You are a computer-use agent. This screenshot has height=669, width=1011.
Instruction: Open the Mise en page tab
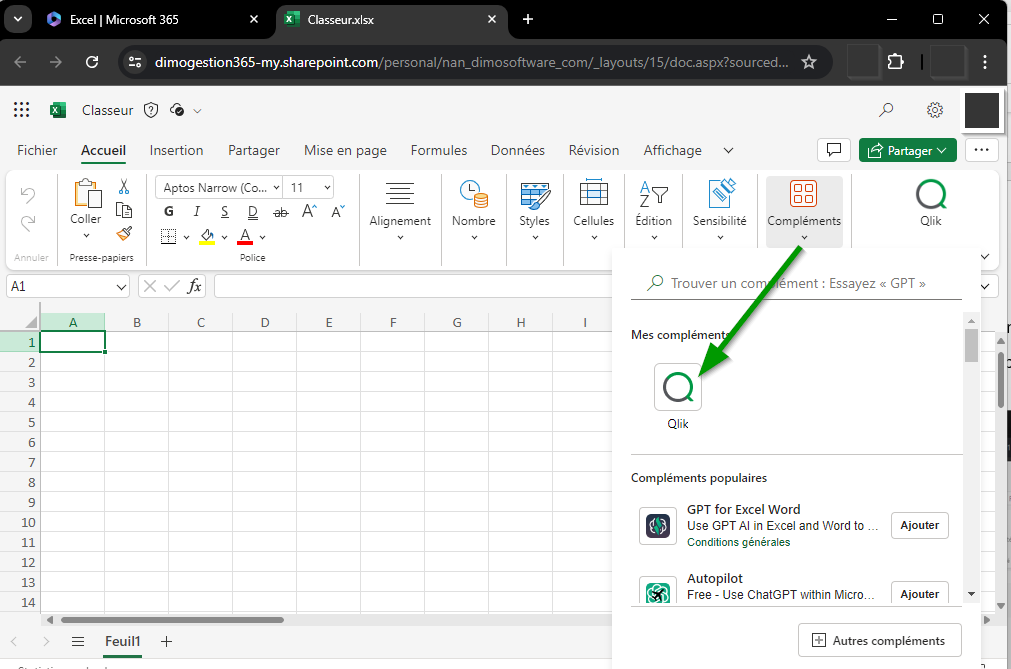(x=346, y=150)
